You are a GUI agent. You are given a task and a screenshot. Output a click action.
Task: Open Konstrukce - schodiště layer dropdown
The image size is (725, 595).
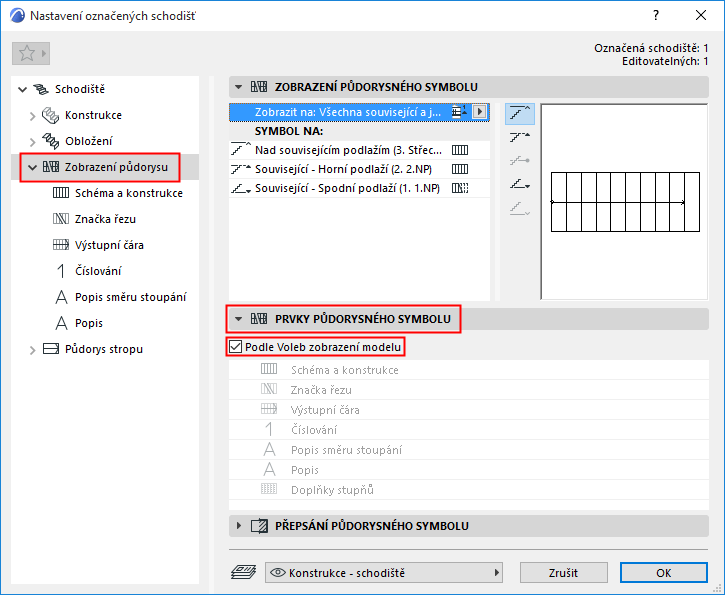tap(384, 573)
